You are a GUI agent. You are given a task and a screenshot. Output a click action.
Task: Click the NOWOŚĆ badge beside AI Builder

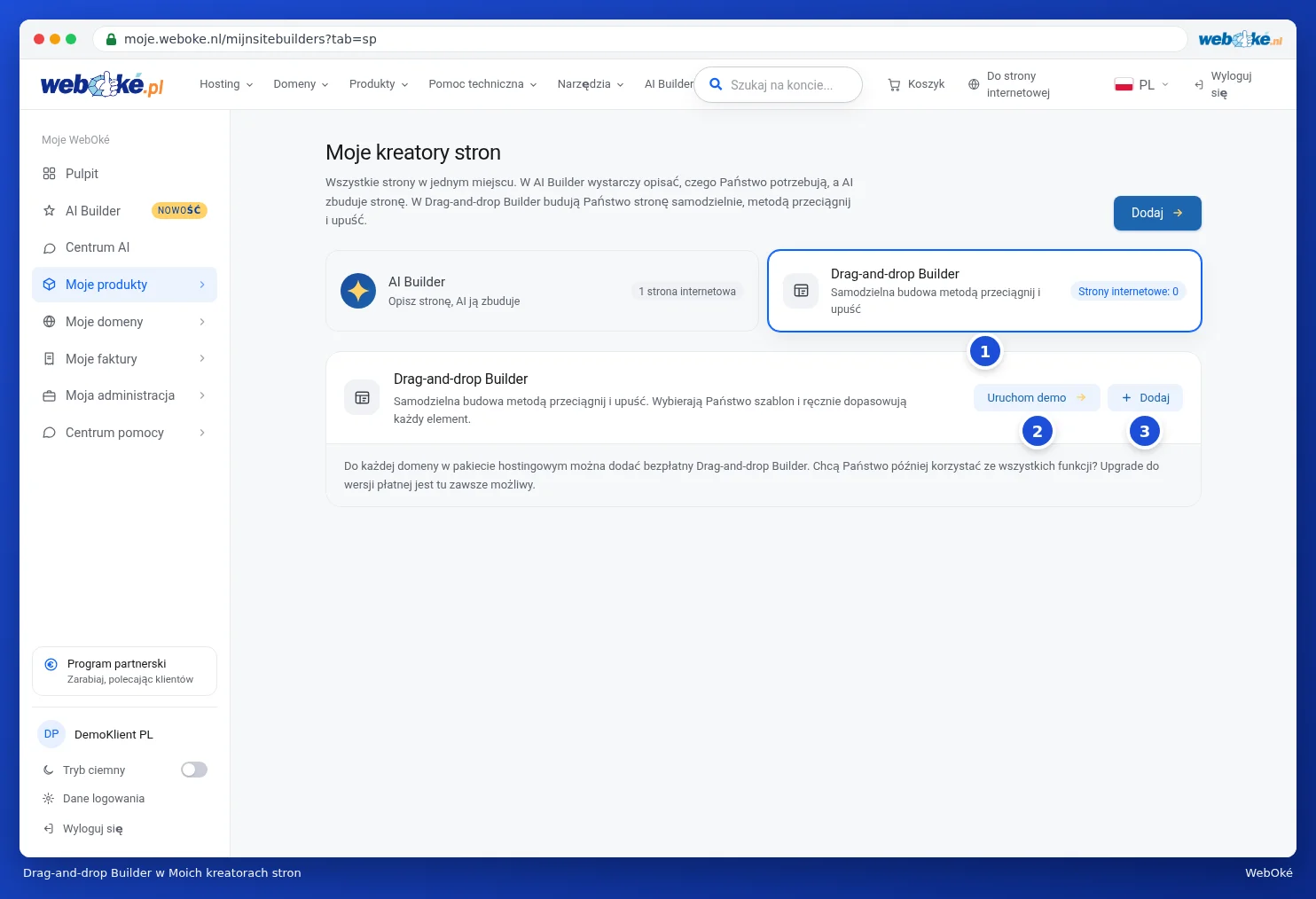click(x=179, y=211)
